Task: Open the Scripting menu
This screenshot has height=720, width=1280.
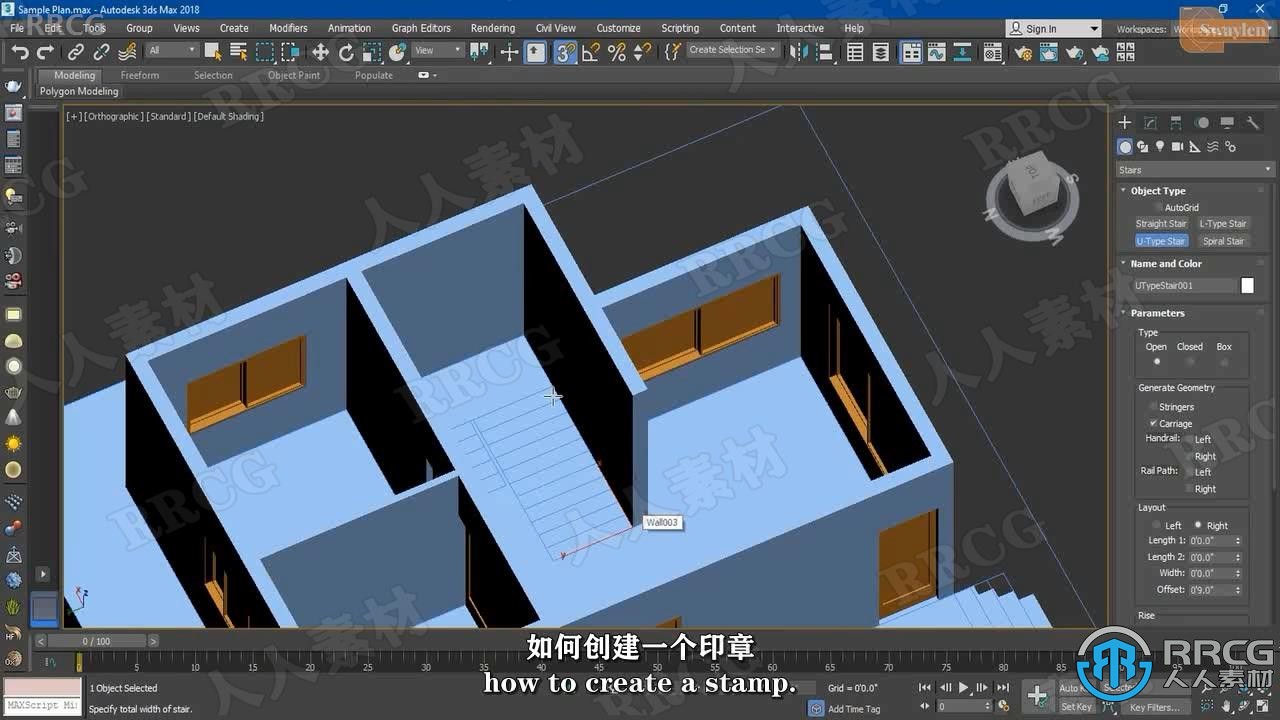Action: click(680, 28)
